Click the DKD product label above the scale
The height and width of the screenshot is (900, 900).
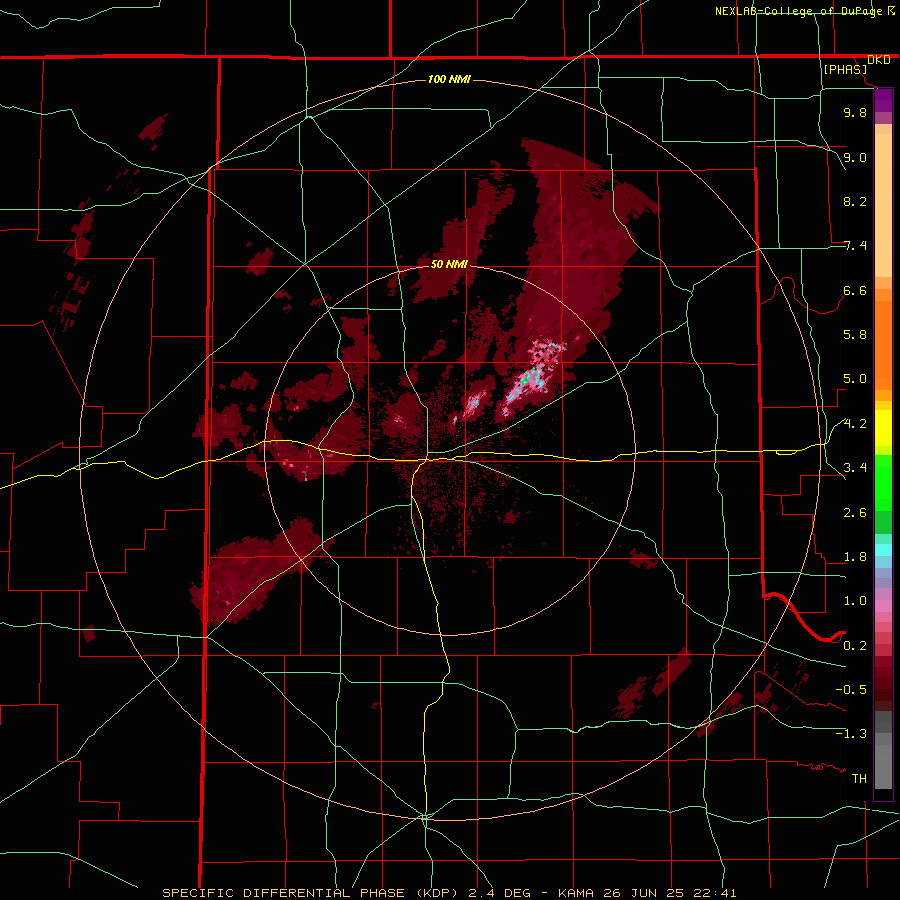point(879,60)
